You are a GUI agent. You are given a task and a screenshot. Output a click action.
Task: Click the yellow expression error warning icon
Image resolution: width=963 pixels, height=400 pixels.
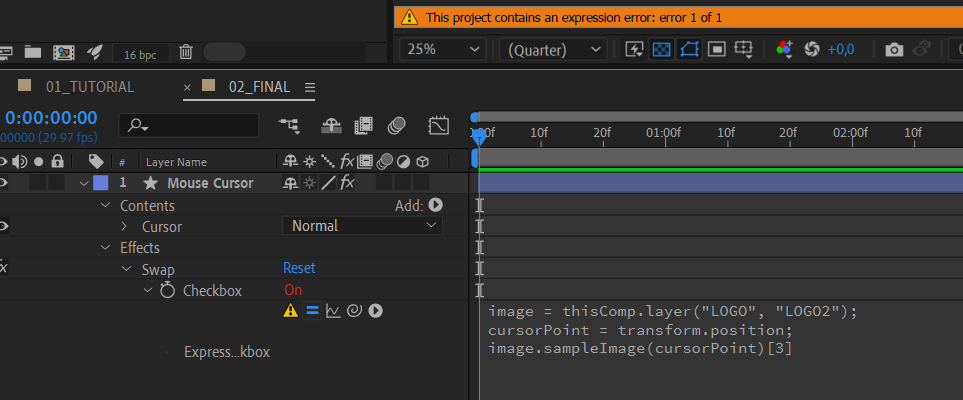tap(290, 311)
